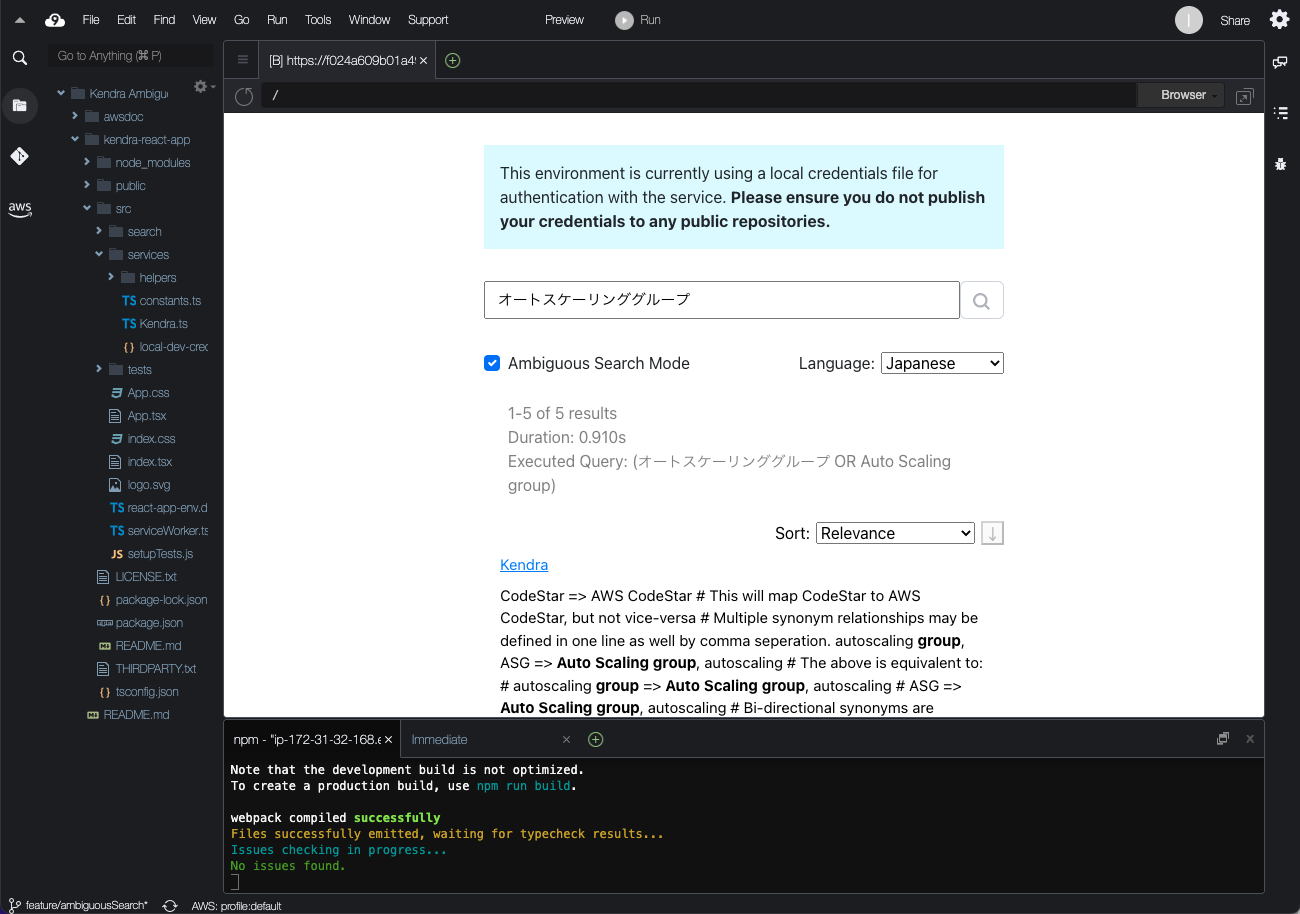Expand the public folder
The width and height of the screenshot is (1300, 914).
click(87, 185)
